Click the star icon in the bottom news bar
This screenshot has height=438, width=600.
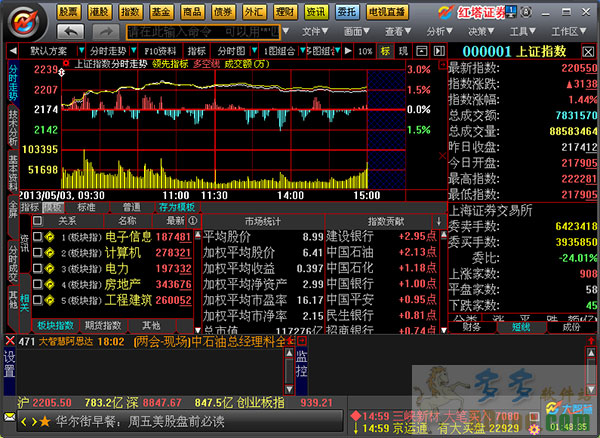45,422
